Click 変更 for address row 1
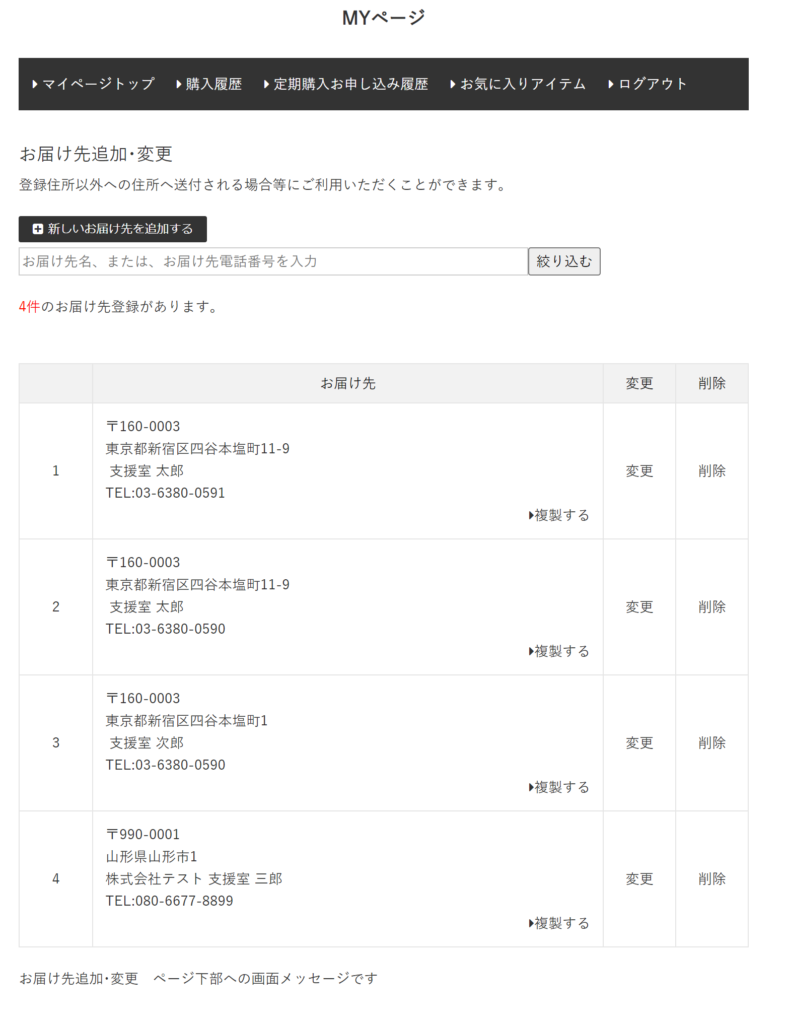The width and height of the screenshot is (786, 1024). [639, 471]
